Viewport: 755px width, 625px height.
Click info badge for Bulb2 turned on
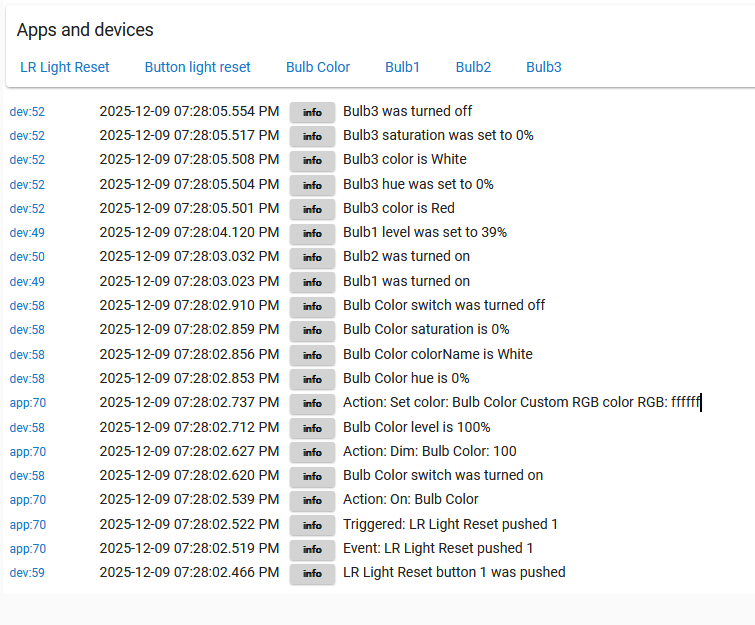[x=312, y=257]
